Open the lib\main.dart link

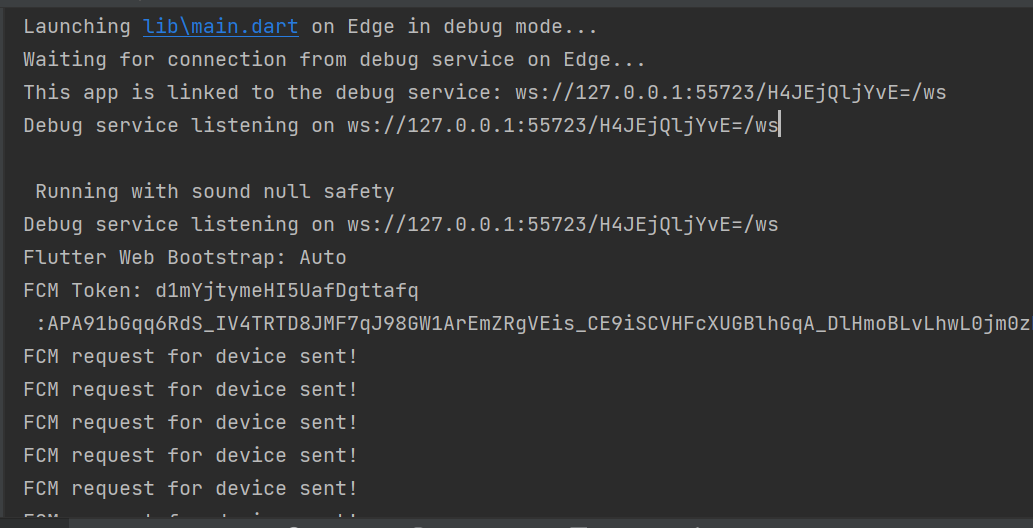(221, 27)
